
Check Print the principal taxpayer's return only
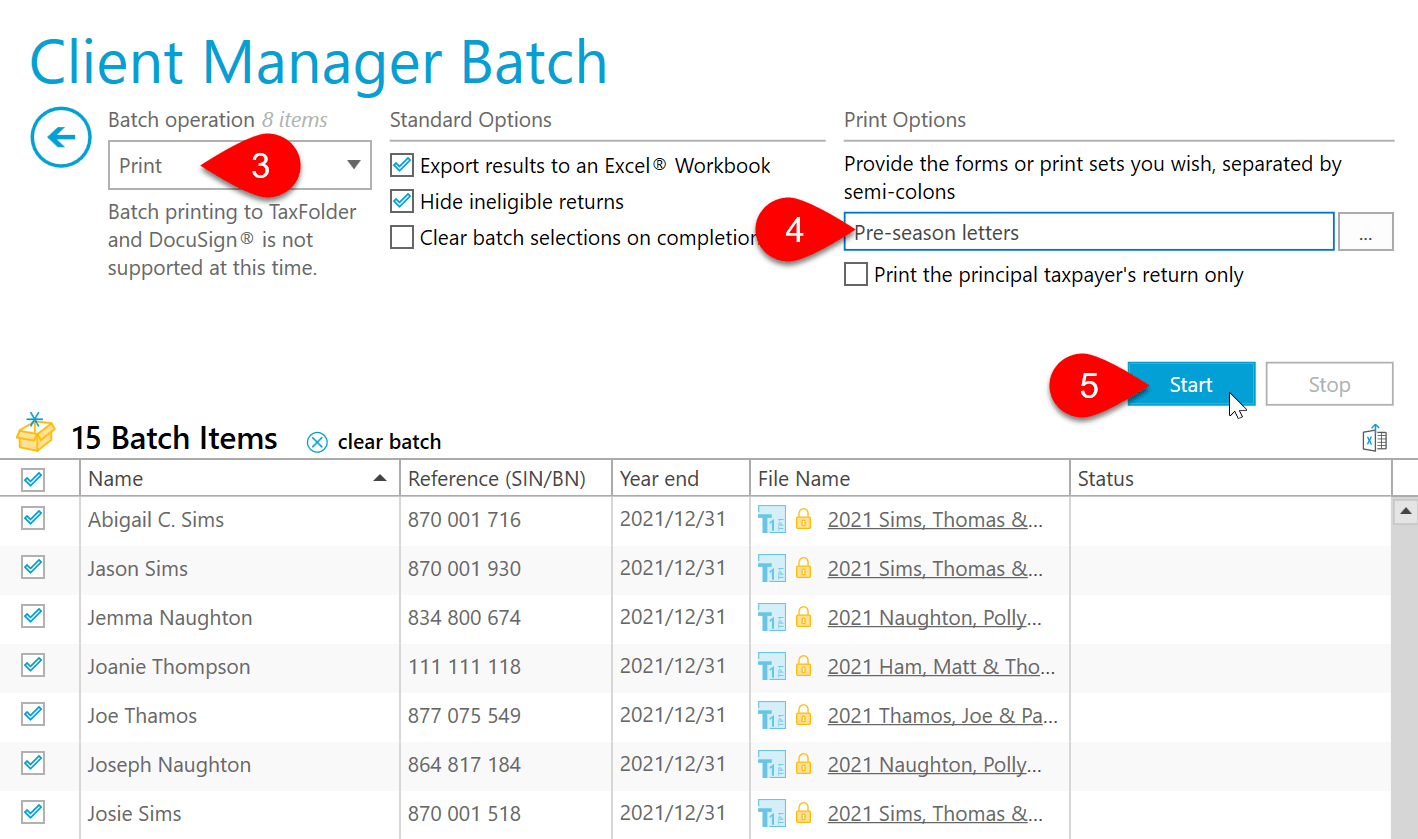[856, 275]
